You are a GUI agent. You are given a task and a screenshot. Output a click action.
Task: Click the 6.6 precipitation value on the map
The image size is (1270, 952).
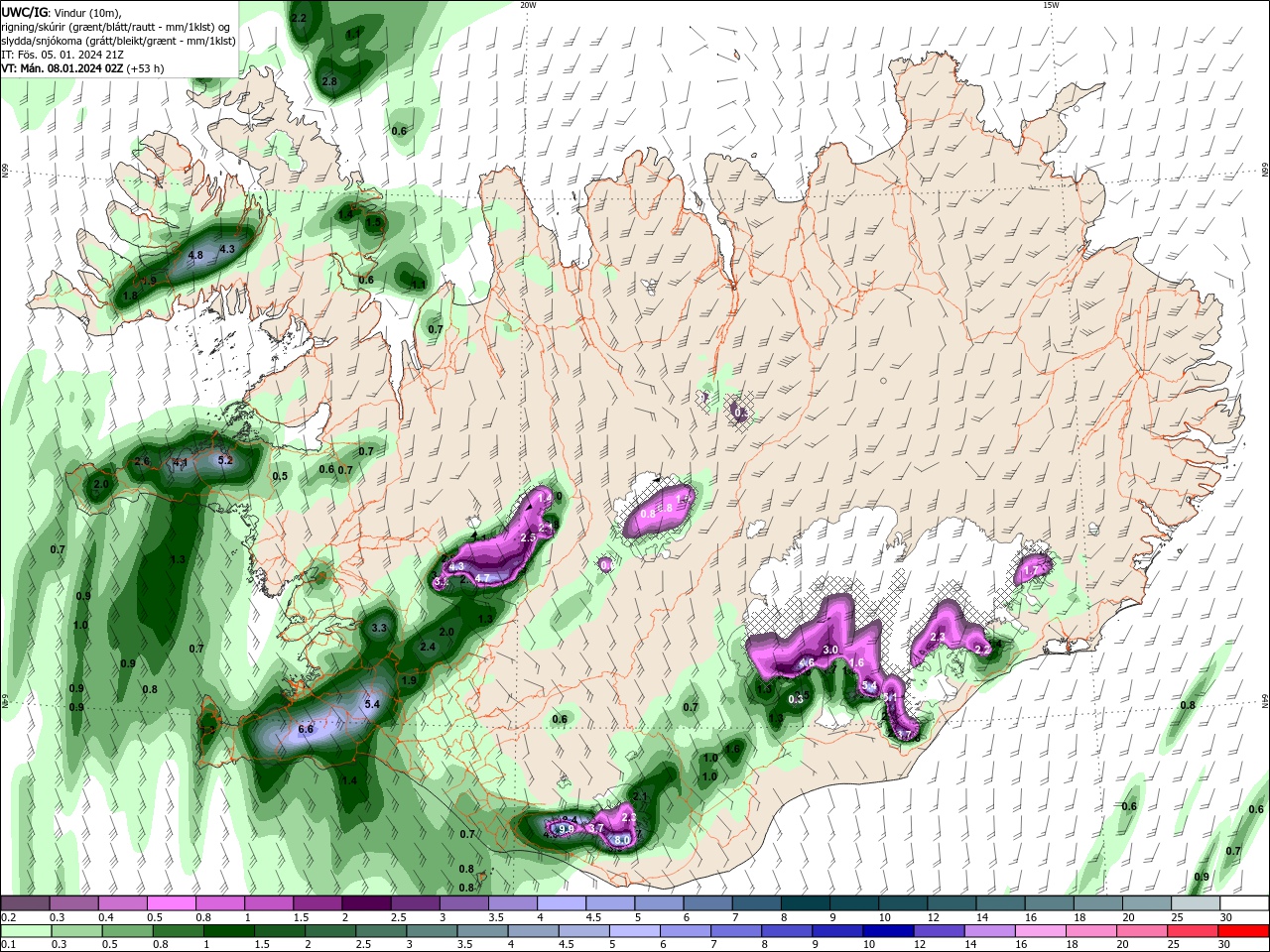(306, 729)
